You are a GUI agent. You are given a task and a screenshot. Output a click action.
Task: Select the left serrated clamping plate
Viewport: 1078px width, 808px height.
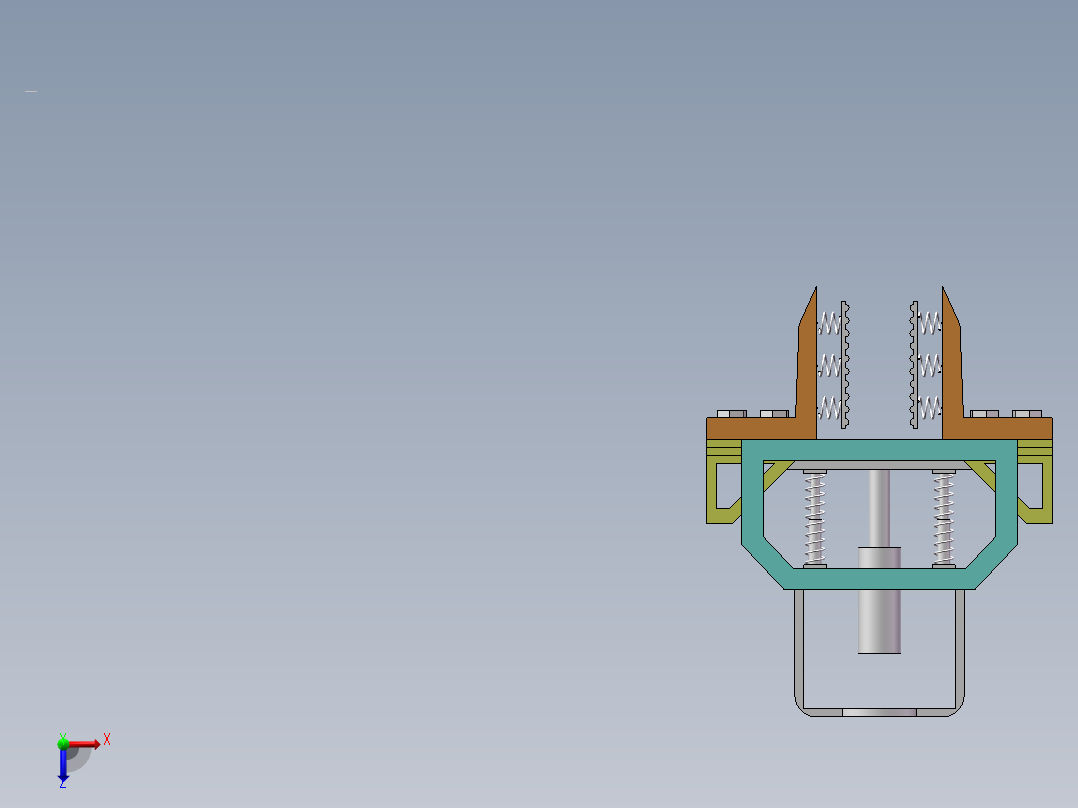845,365
